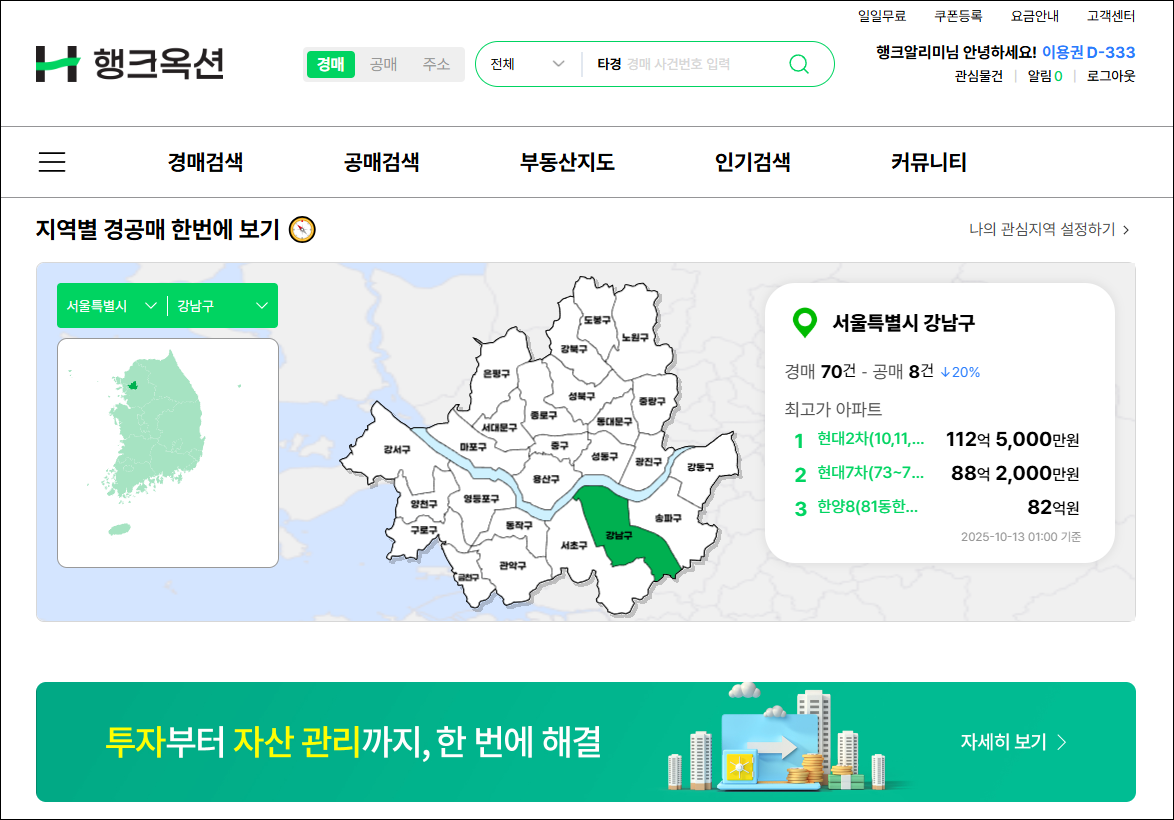
Task: Open the 강남구 district dropdown
Action: point(222,306)
